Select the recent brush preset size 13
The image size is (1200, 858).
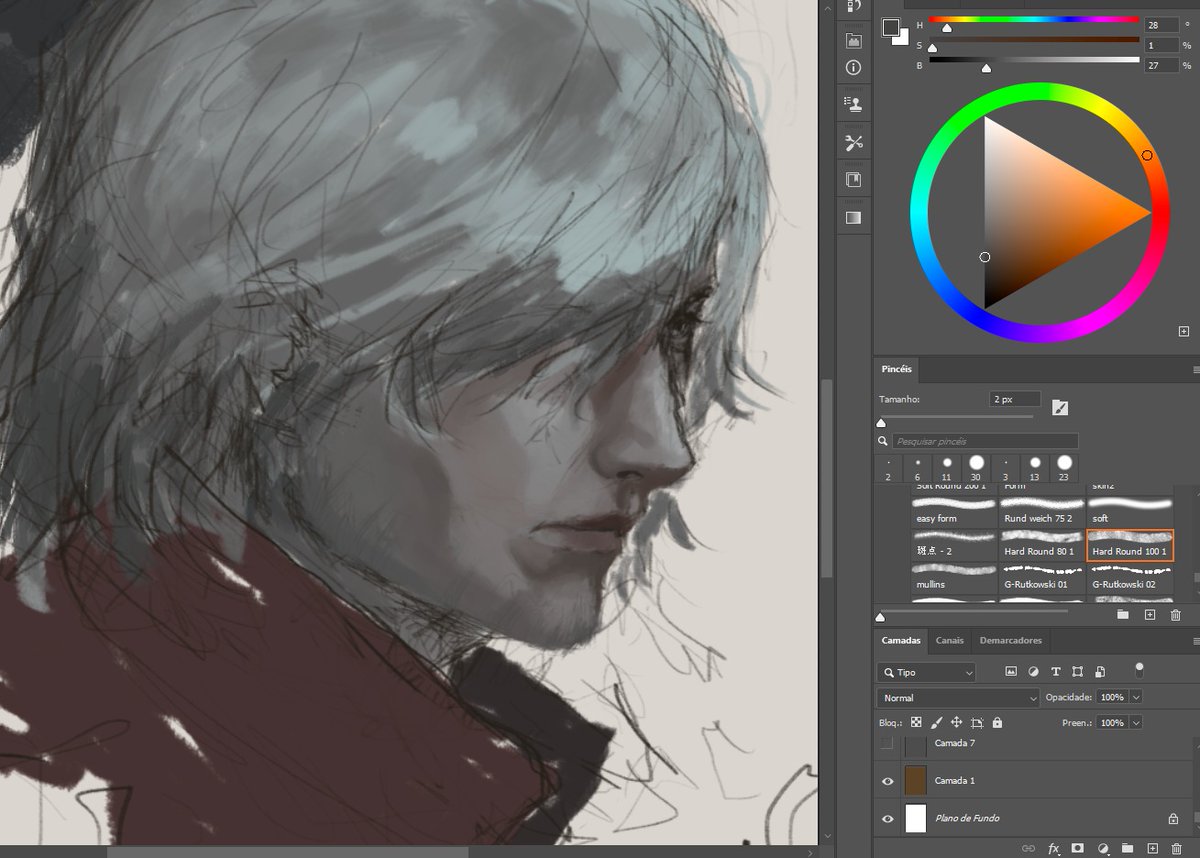pos(1035,470)
